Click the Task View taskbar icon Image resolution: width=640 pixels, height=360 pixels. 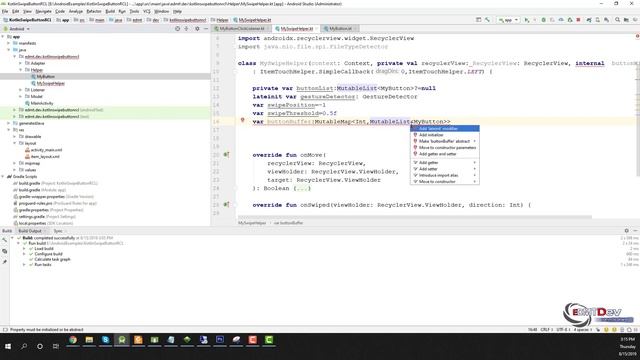(x=56, y=347)
